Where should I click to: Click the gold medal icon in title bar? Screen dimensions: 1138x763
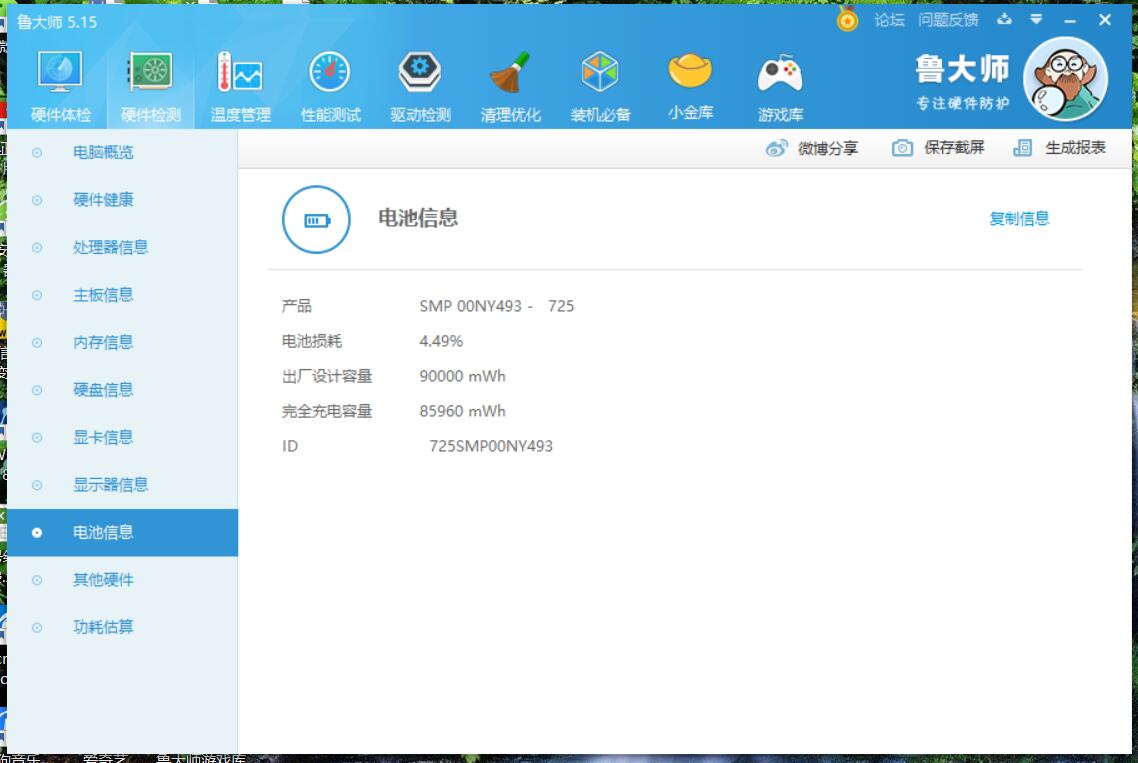(x=847, y=20)
